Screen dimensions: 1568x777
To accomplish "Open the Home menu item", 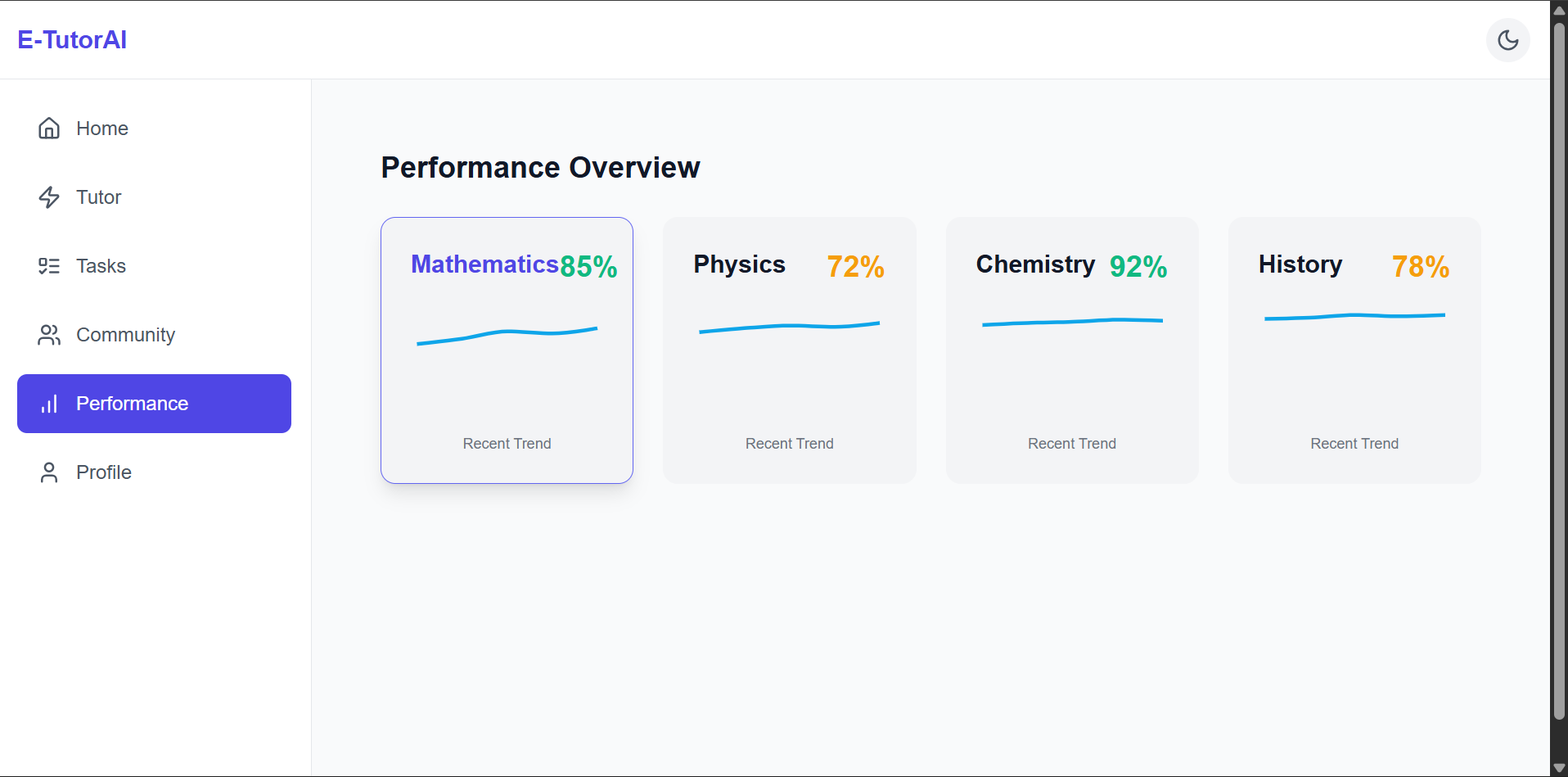I will pyautogui.click(x=102, y=129).
